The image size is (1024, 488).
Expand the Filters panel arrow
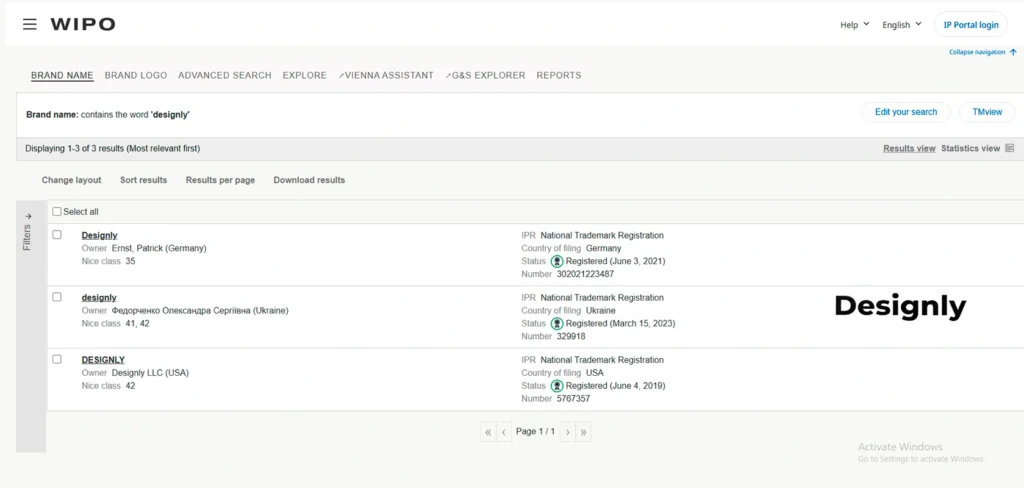point(28,216)
